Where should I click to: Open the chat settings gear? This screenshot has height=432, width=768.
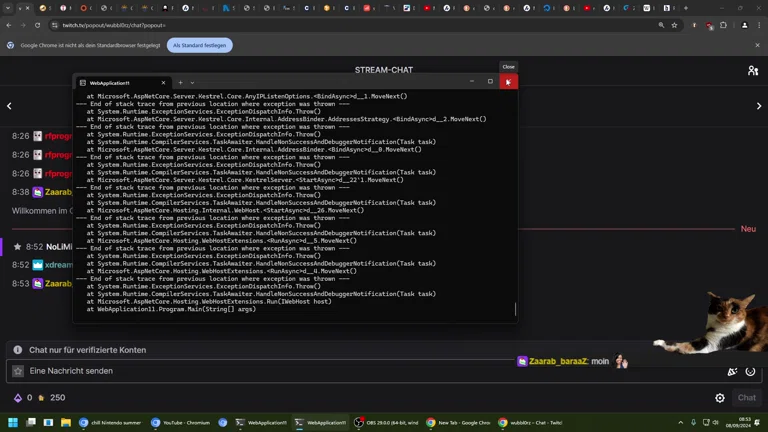pos(720,398)
